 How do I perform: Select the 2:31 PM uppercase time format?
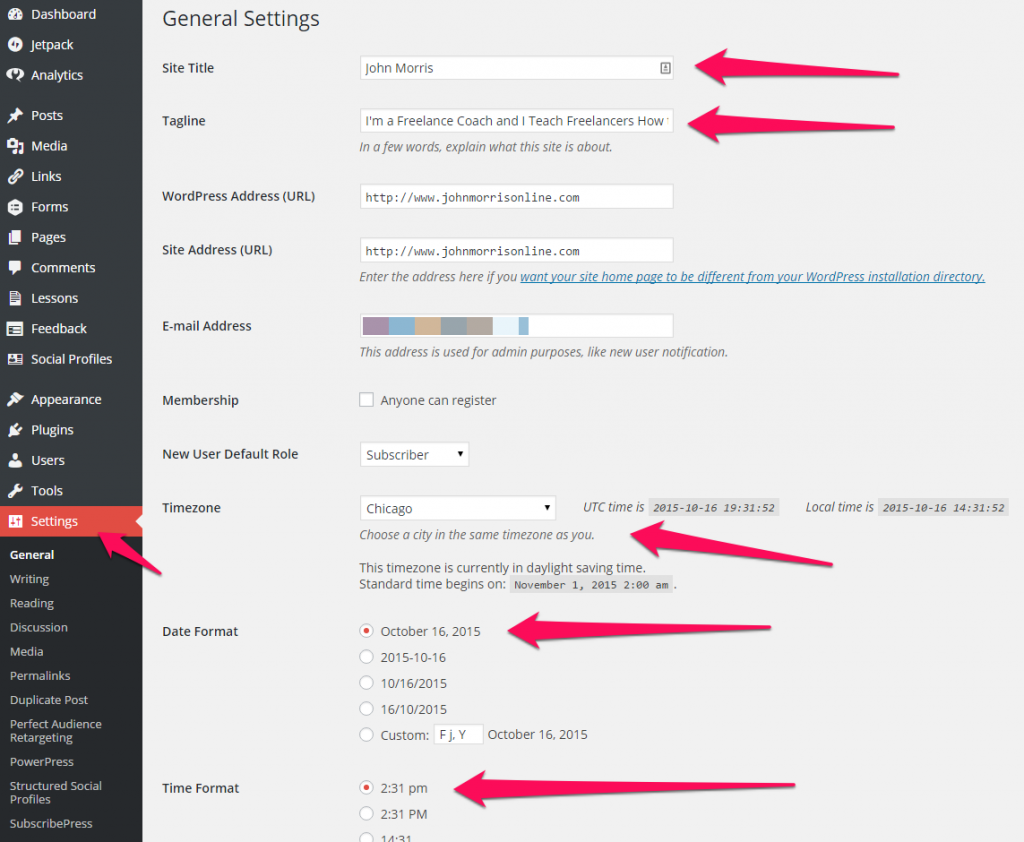coord(366,814)
